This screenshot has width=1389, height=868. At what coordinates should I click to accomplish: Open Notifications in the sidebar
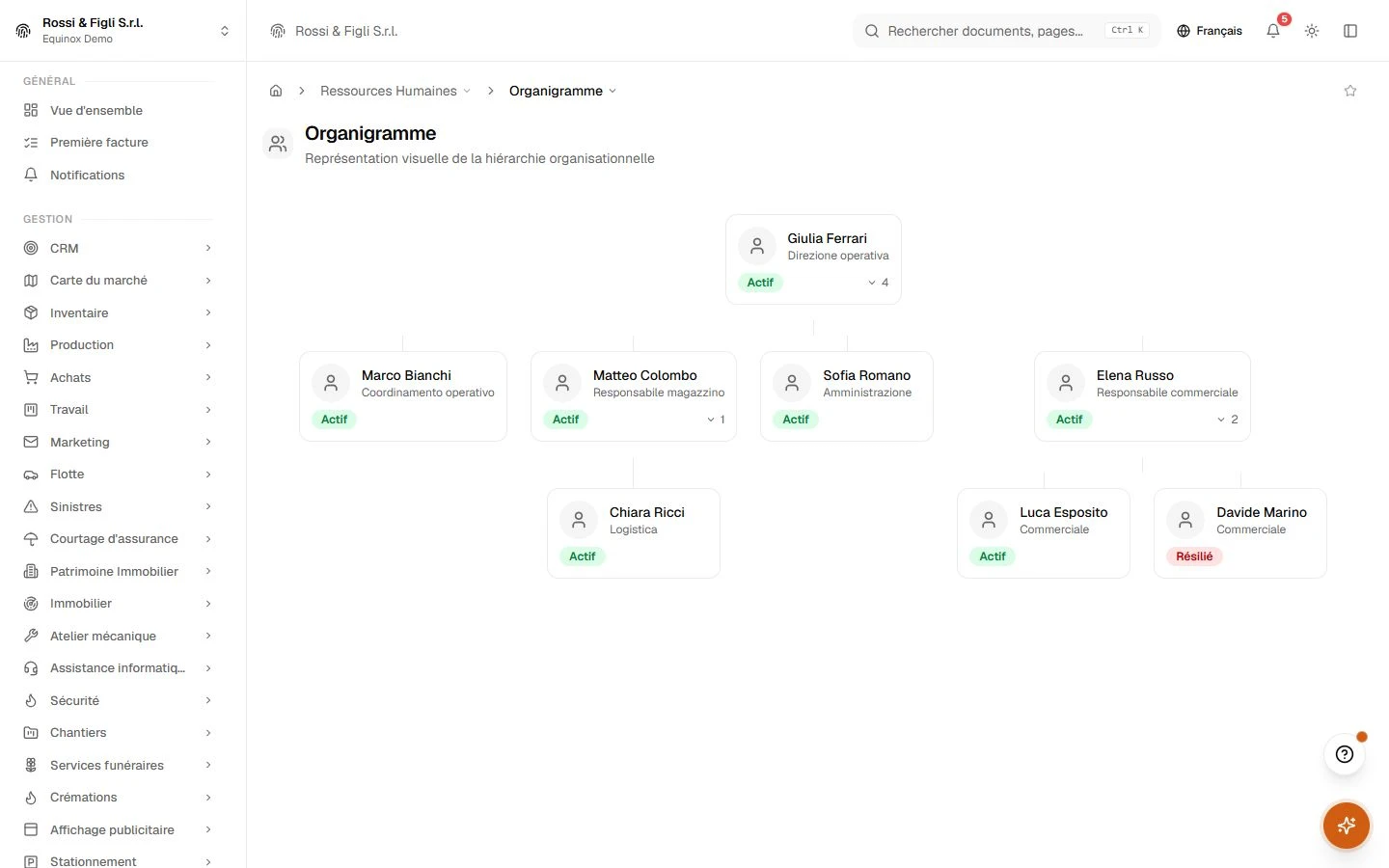pos(118,175)
